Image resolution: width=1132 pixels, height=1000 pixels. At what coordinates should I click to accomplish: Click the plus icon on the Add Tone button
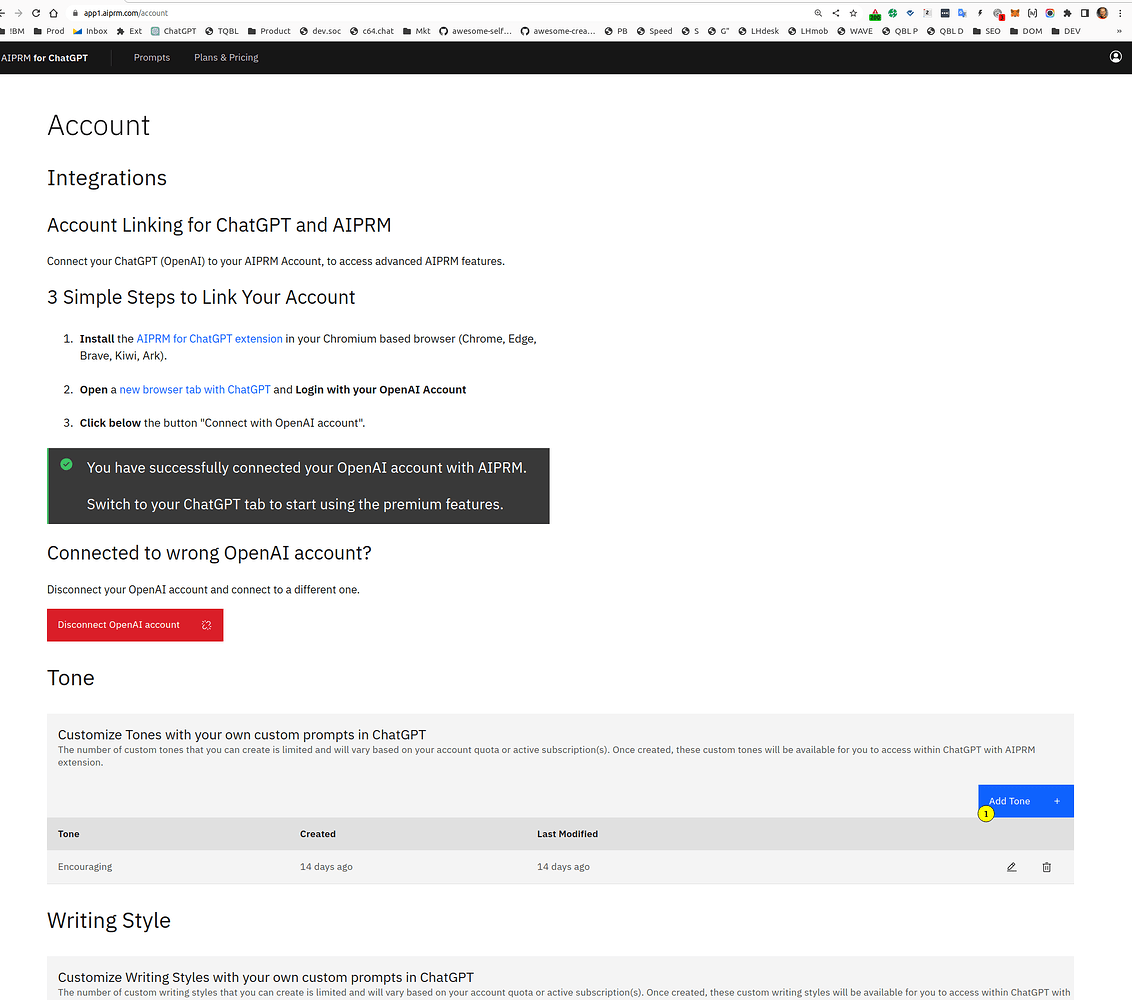click(1056, 800)
